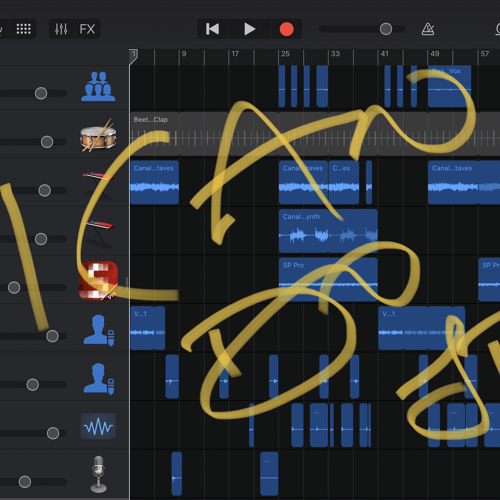
Task: Select the short C...es region
Action: (x=344, y=182)
